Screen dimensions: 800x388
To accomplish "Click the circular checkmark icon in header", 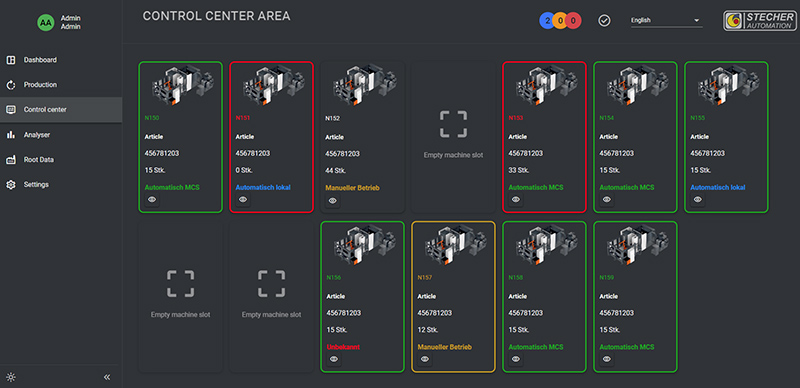I will pos(604,21).
